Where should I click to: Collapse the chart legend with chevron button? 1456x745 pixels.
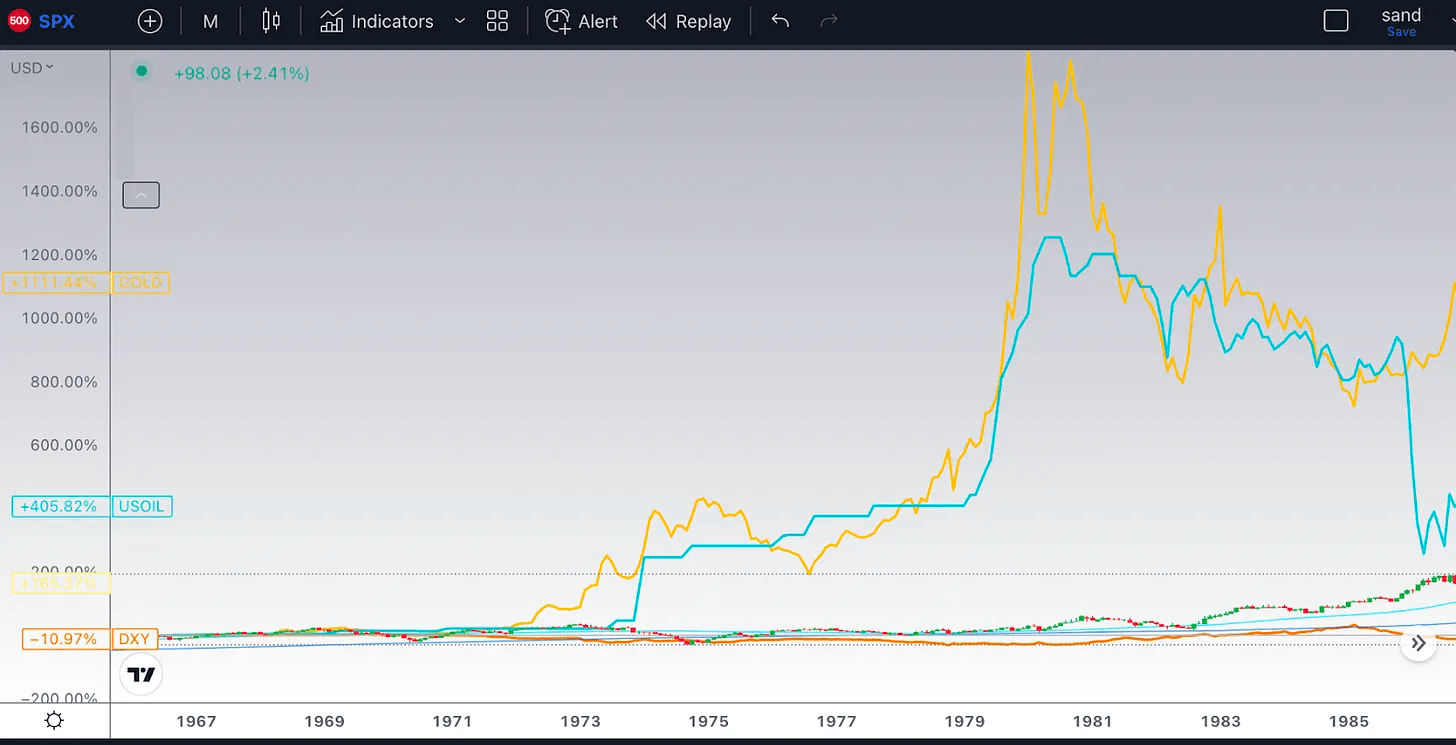141,196
